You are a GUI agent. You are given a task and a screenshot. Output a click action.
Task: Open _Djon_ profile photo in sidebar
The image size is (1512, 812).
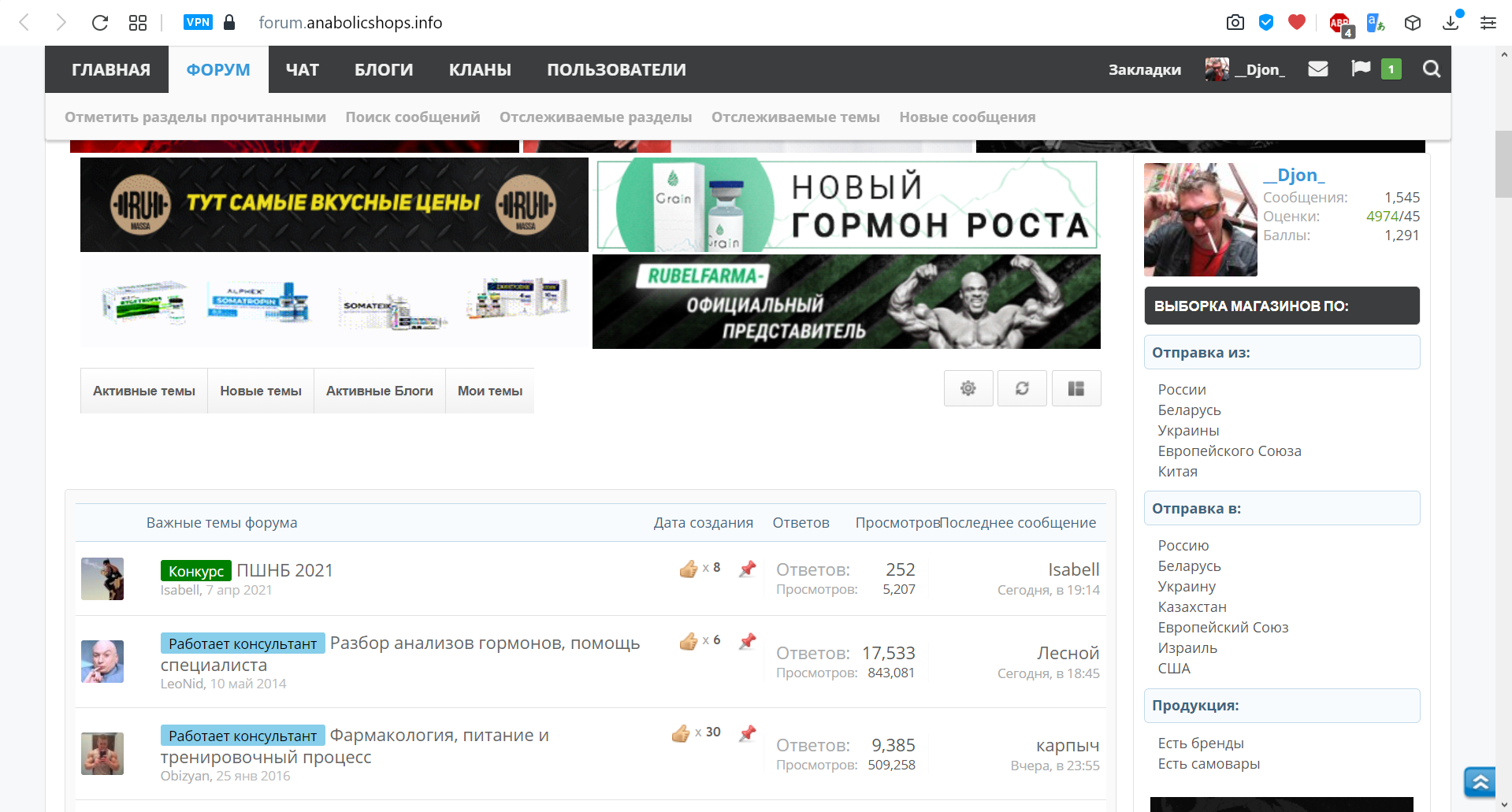coord(1201,220)
